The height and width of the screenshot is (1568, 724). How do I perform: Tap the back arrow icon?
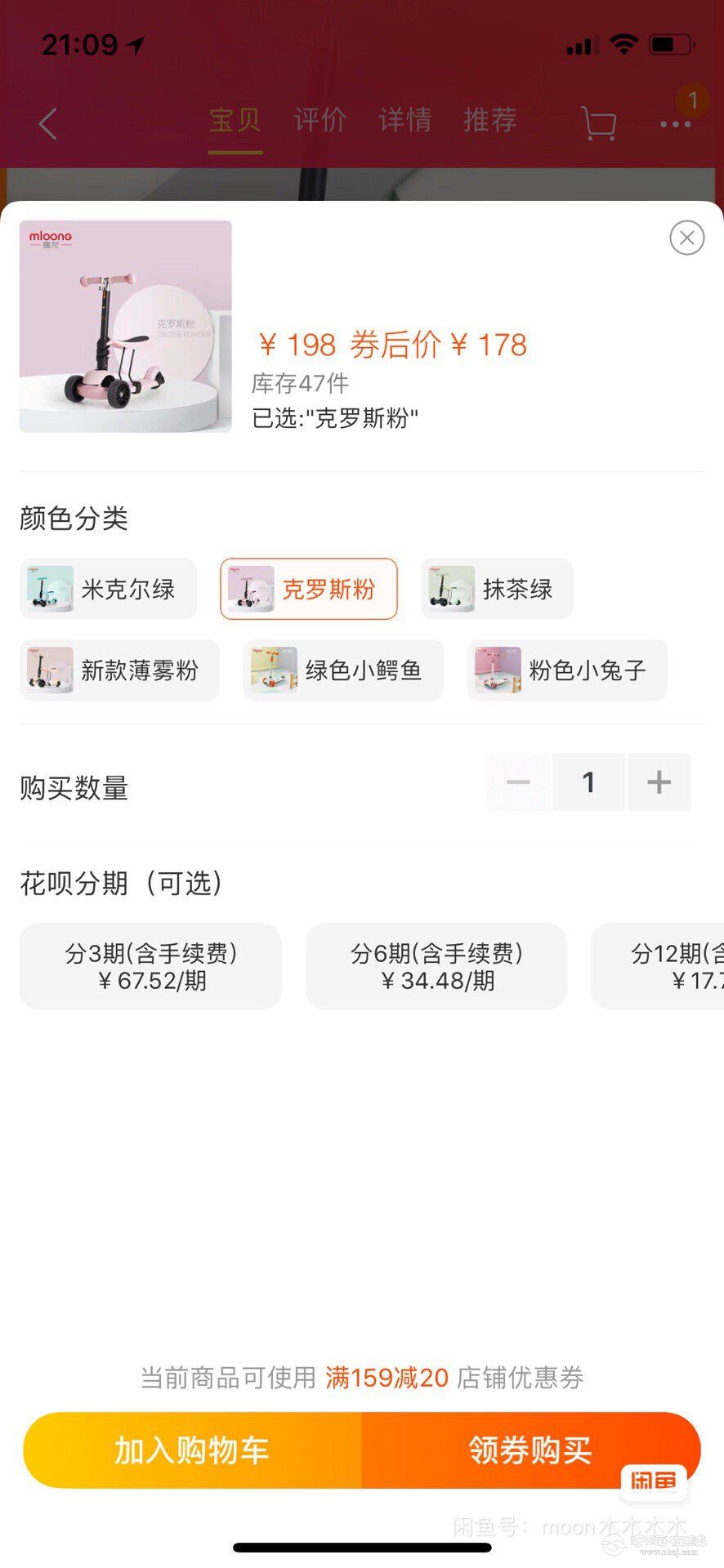(x=48, y=124)
